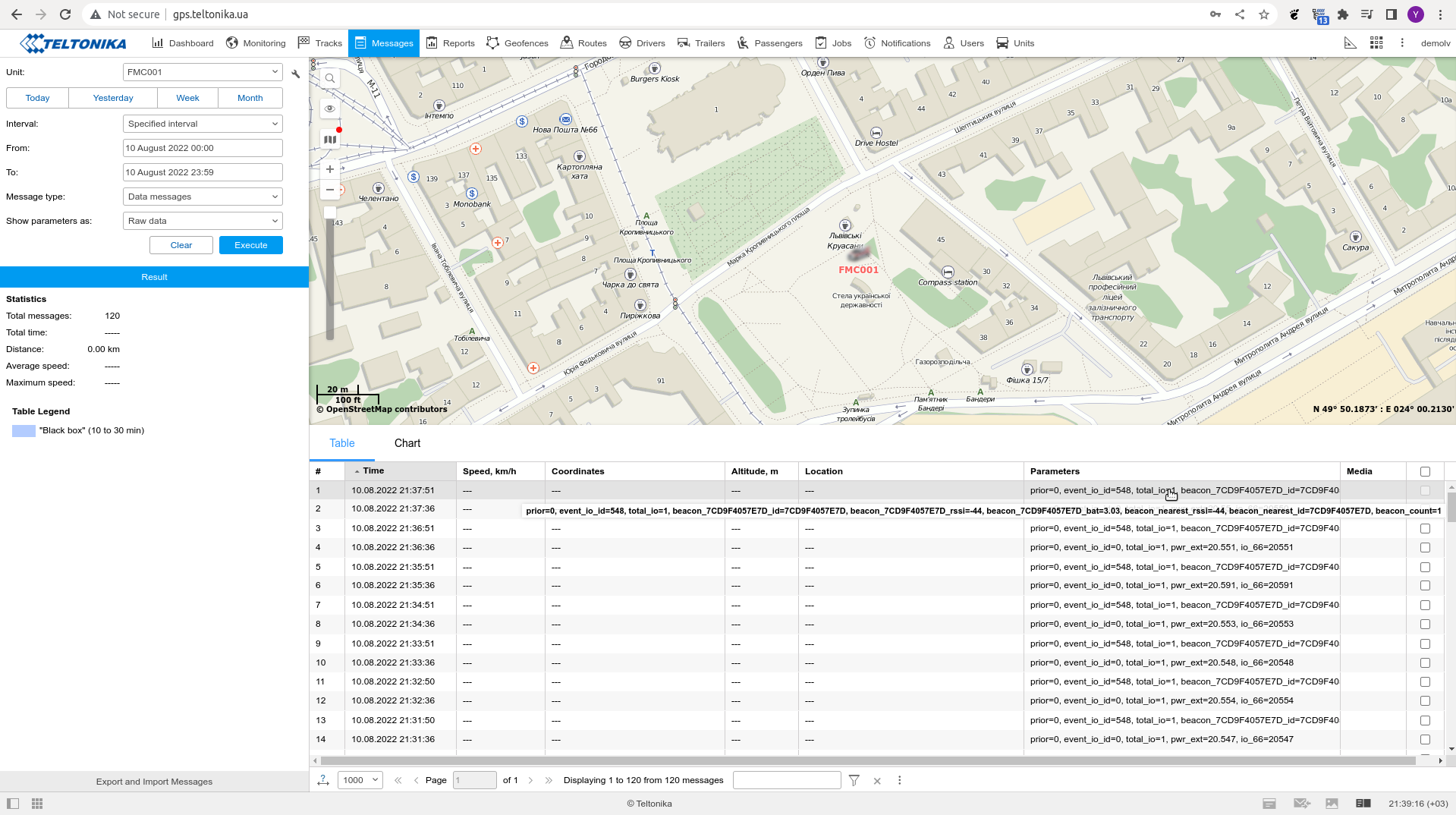
Task: Click the Teltonika logo
Action: [72, 43]
